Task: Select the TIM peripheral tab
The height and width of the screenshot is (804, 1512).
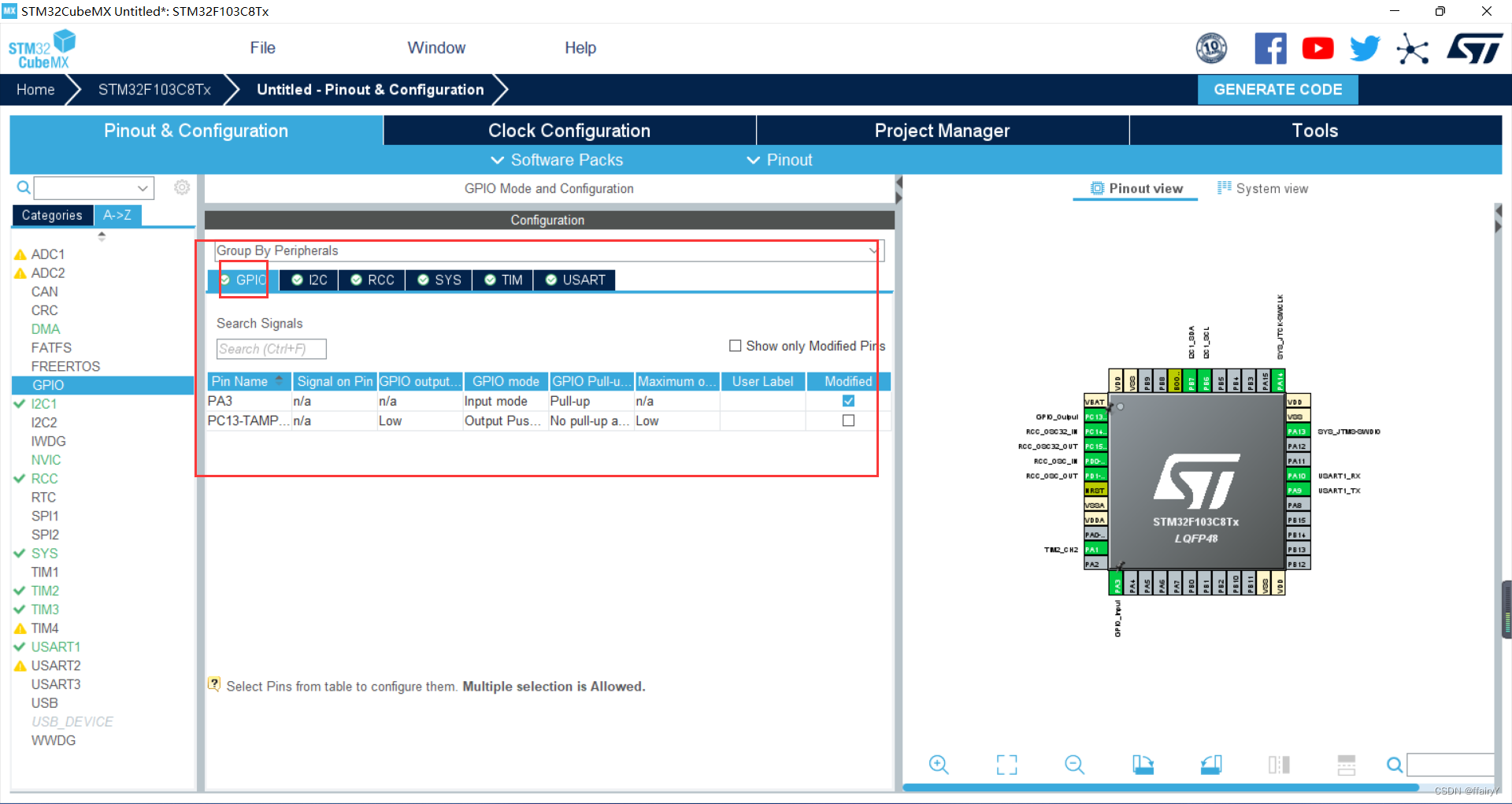Action: tap(503, 280)
